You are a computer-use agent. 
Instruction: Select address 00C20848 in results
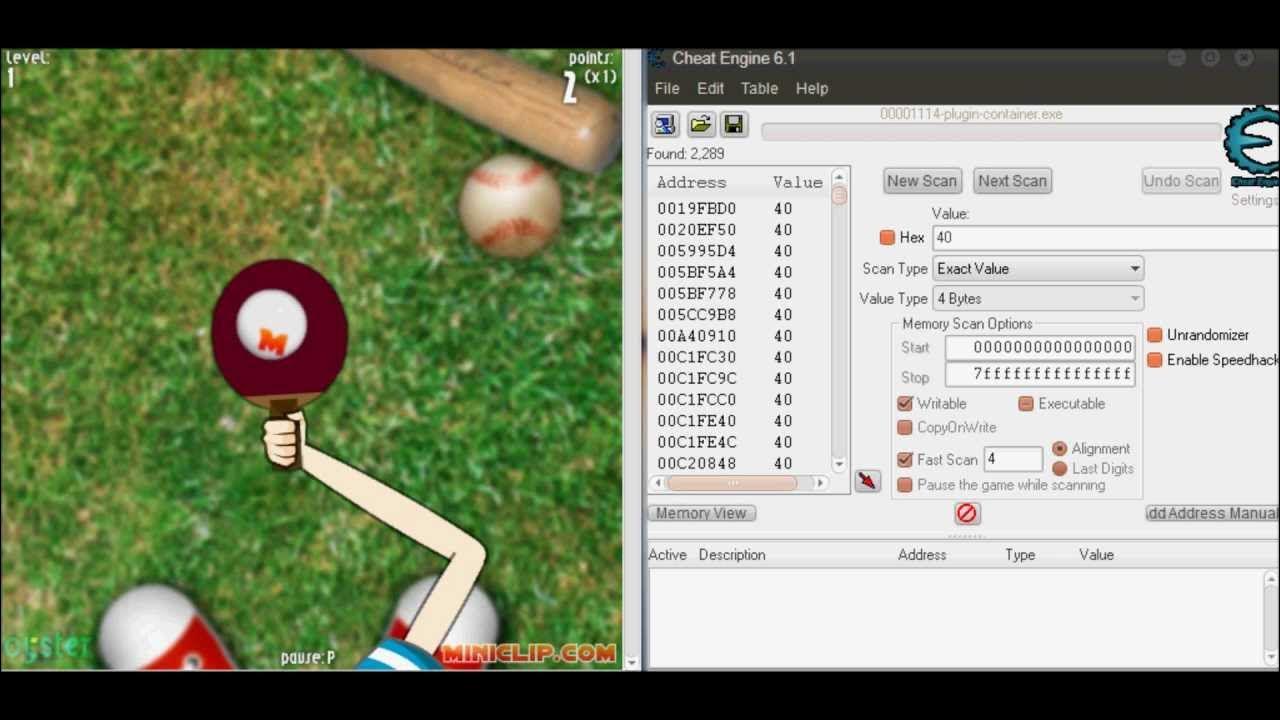click(x=696, y=464)
